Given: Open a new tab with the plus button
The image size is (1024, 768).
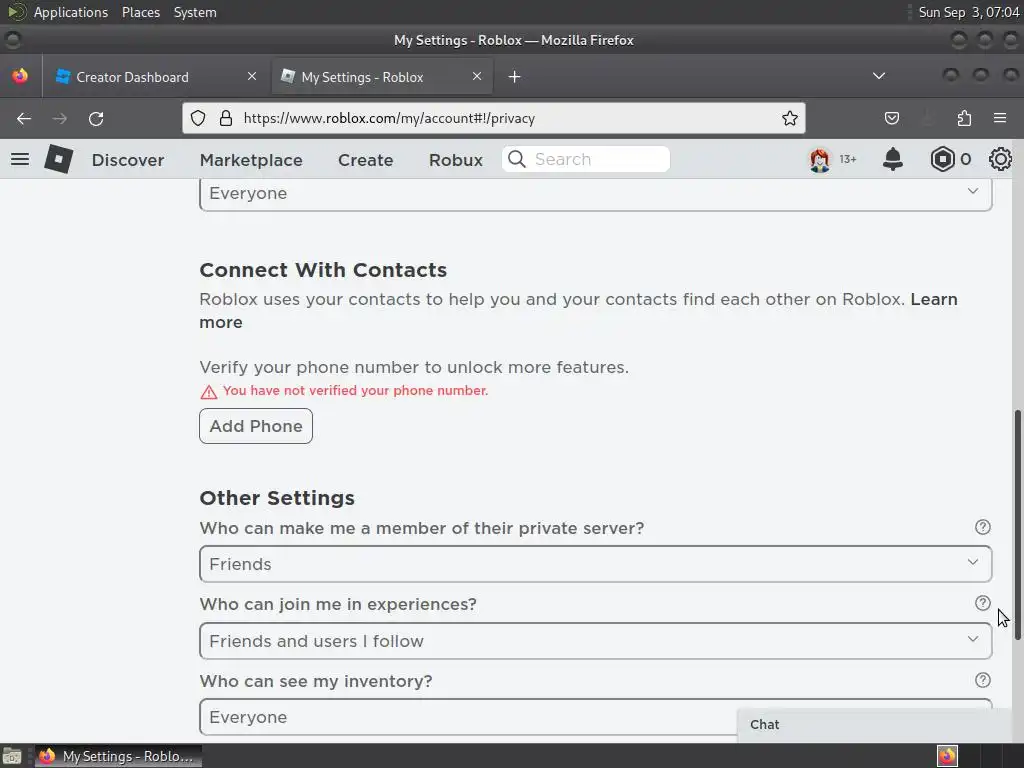Looking at the screenshot, I should coord(515,77).
